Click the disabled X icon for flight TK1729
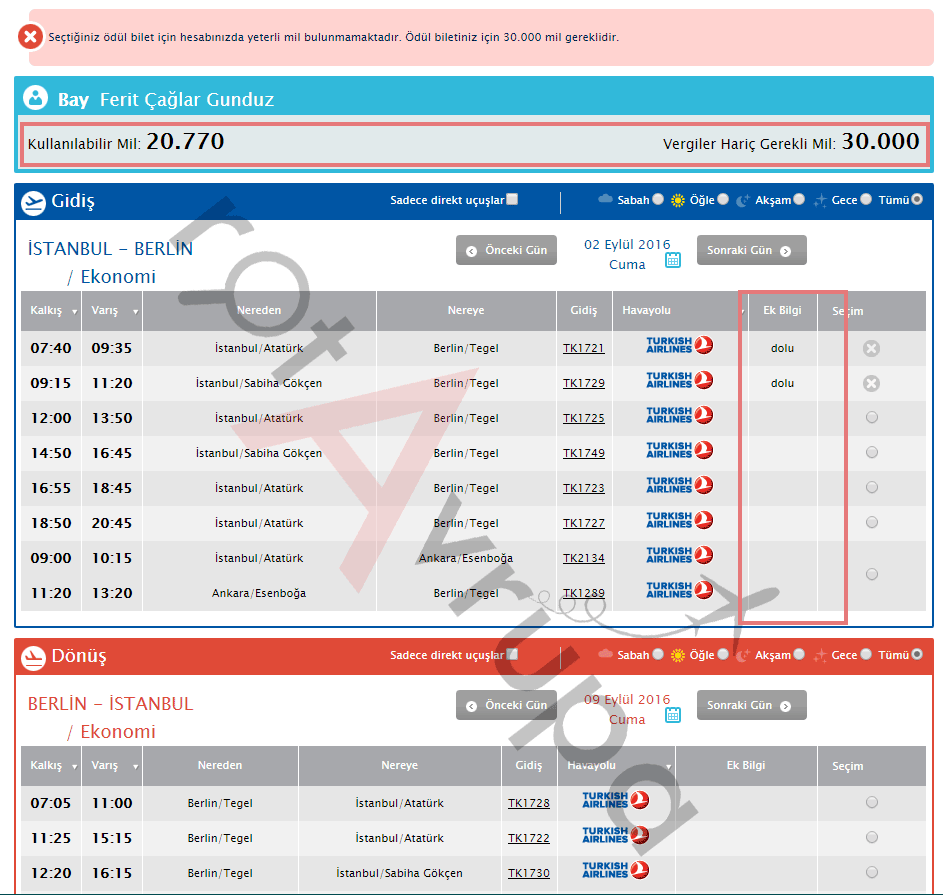Image resolution: width=943 pixels, height=895 pixels. coord(871,383)
